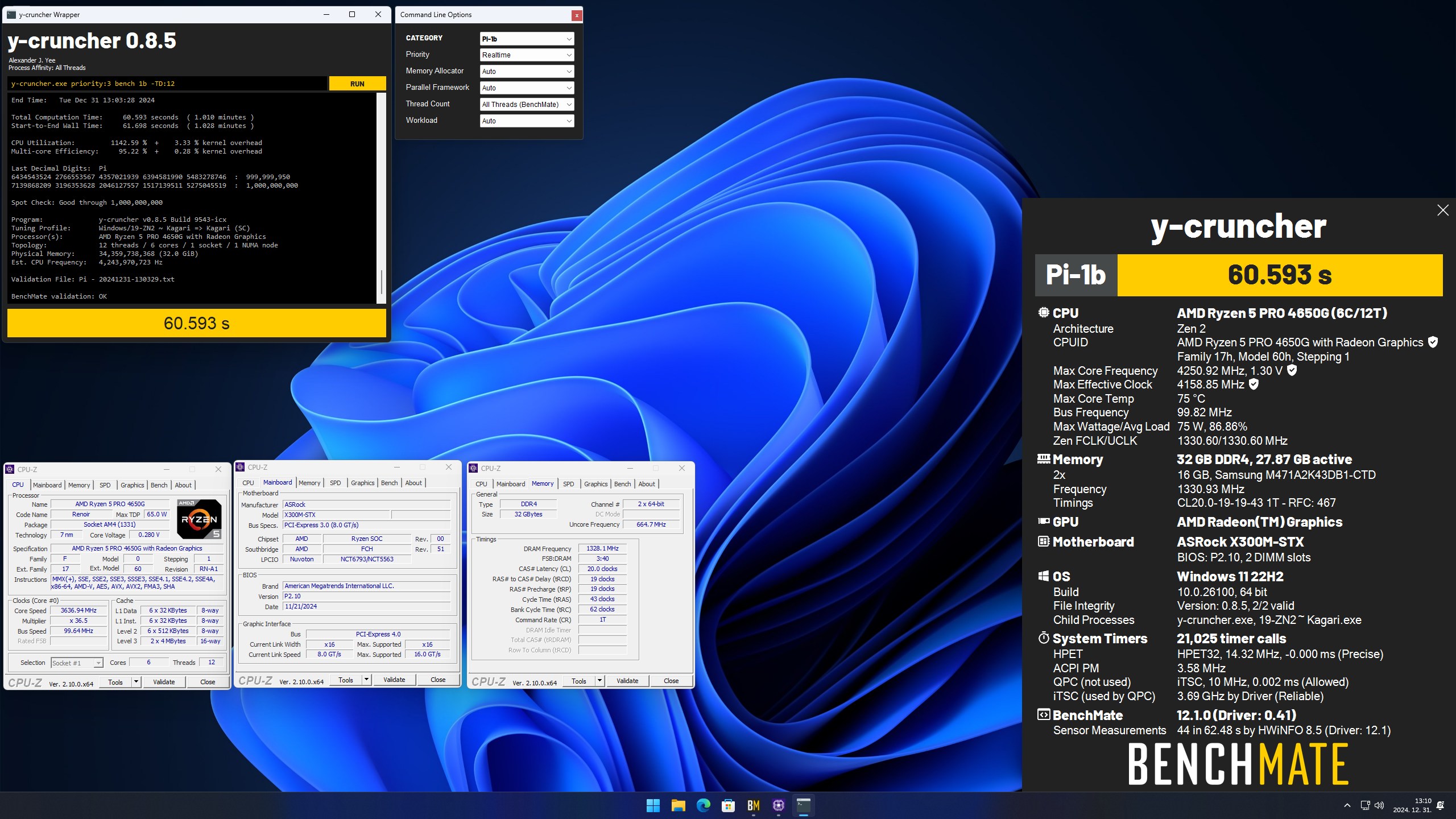The width and height of the screenshot is (1456, 819).
Task: Expand the Memory Allocator dropdown
Action: [527, 72]
